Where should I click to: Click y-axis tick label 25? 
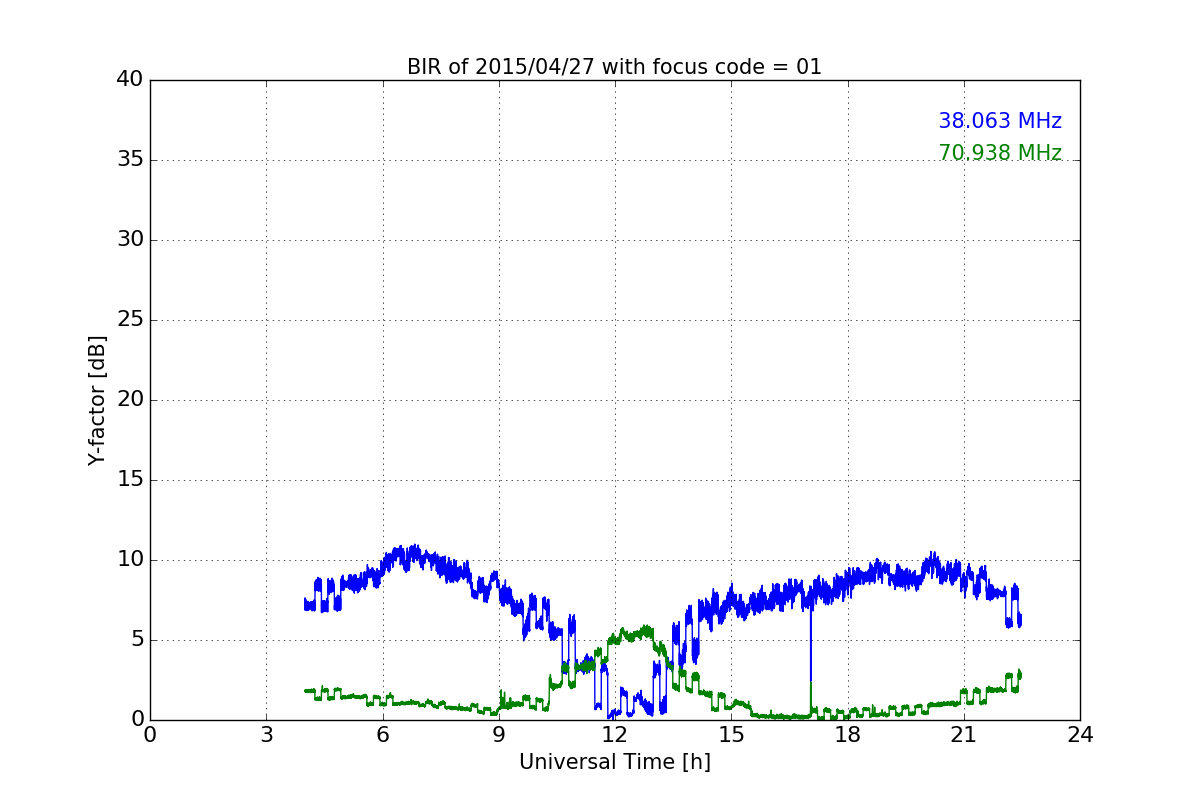click(130, 320)
